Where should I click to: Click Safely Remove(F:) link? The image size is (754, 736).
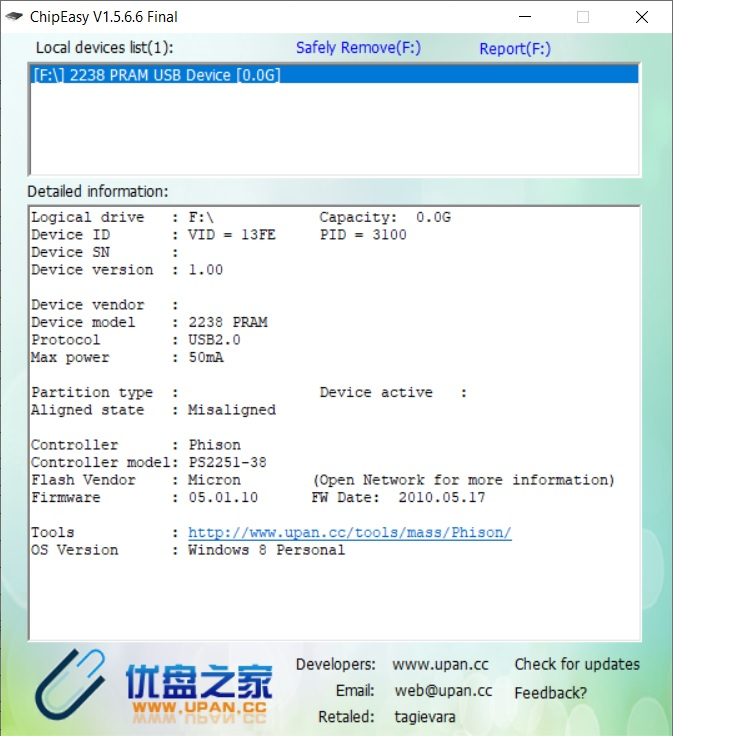(358, 48)
